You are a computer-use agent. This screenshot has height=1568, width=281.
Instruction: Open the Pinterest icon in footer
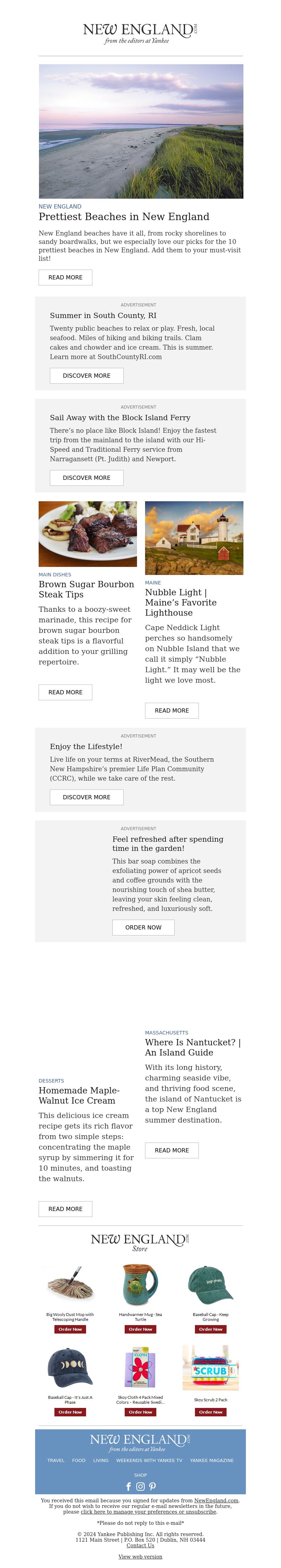pyautogui.click(x=152, y=1487)
